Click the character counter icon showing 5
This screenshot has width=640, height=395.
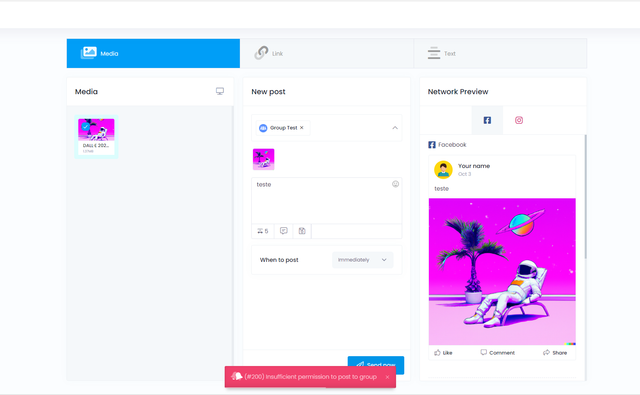click(263, 231)
